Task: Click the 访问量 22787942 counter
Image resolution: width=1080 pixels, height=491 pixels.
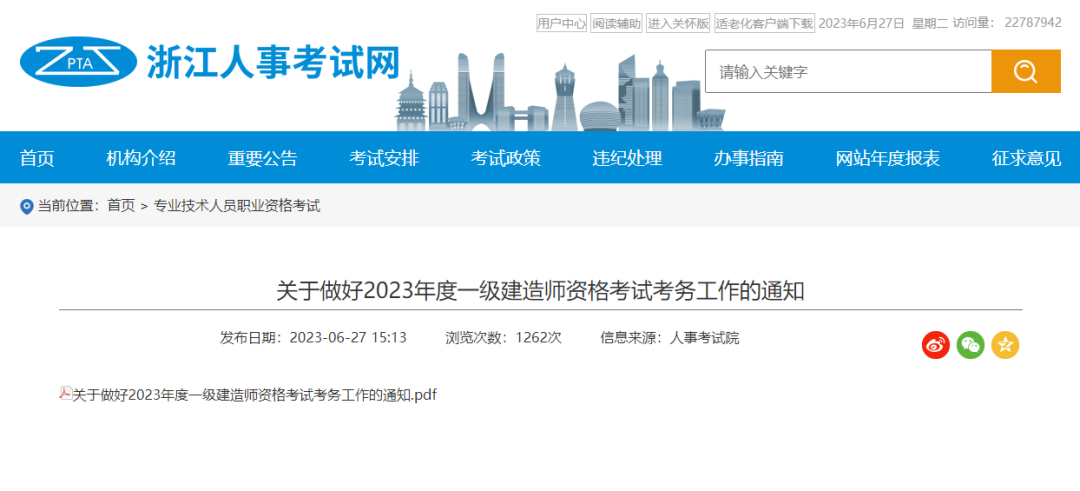Action: click(1007, 23)
